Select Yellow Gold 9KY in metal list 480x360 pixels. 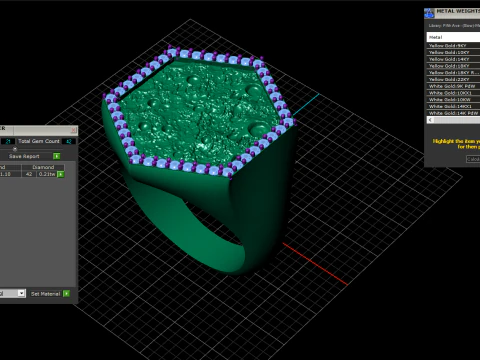pyautogui.click(x=453, y=46)
